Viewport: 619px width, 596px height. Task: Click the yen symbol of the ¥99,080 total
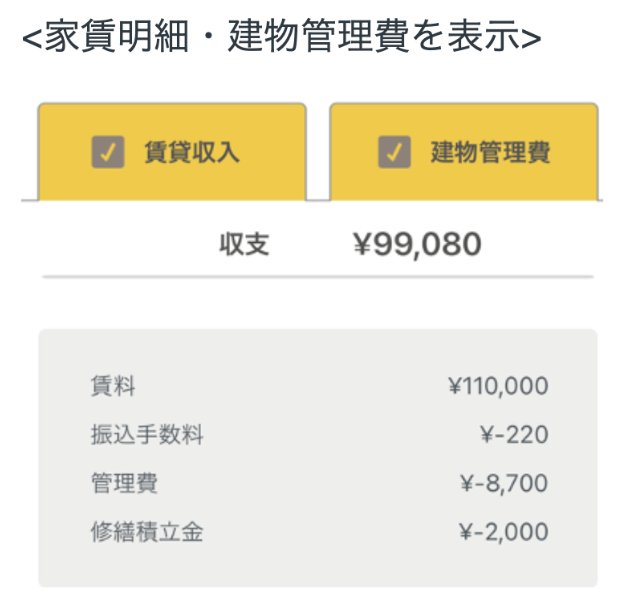(363, 243)
